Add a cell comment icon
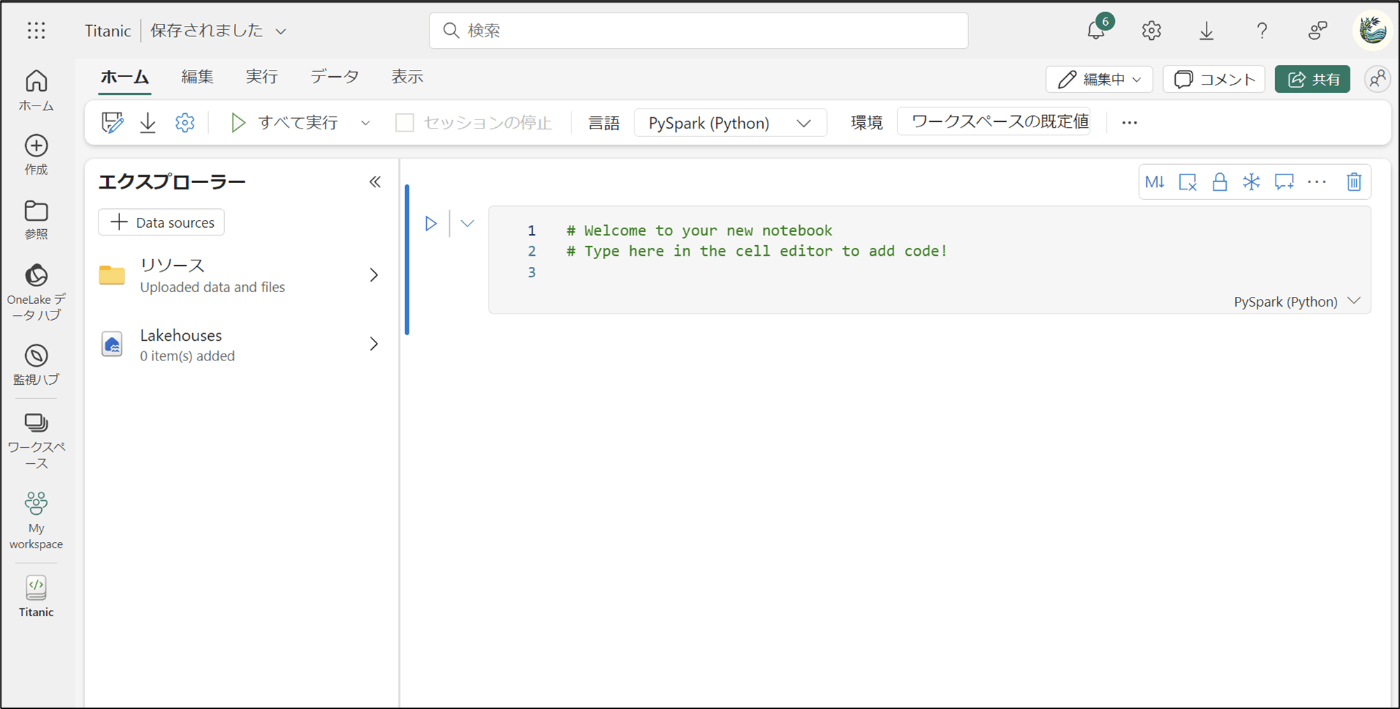This screenshot has height=709, width=1400. click(1284, 182)
